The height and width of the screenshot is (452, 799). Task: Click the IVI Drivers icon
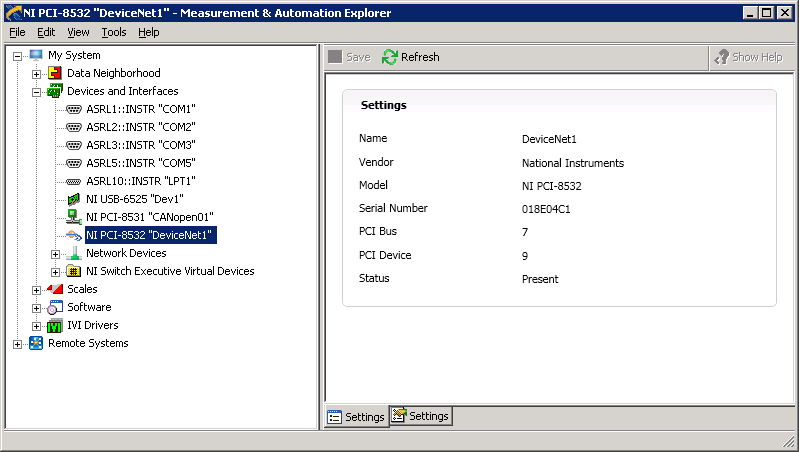[55, 325]
